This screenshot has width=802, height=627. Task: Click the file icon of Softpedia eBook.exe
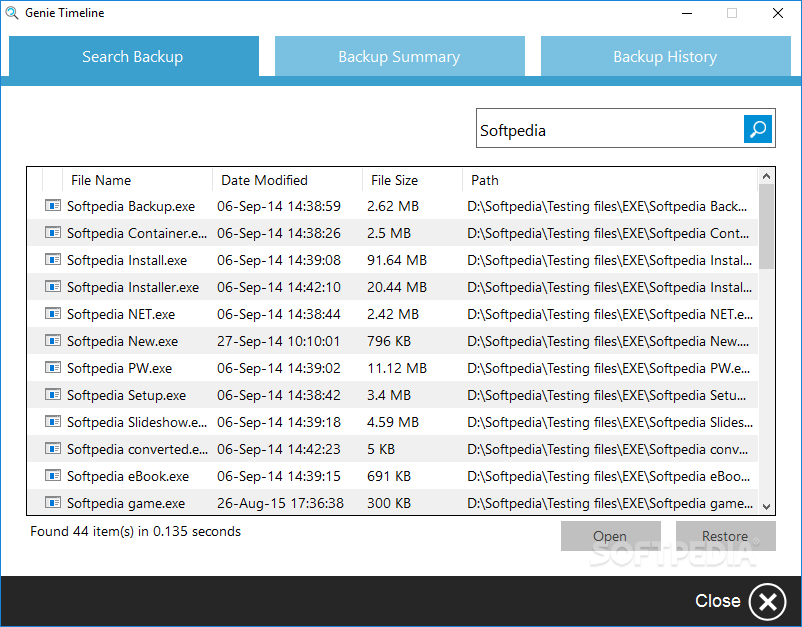[x=53, y=476]
